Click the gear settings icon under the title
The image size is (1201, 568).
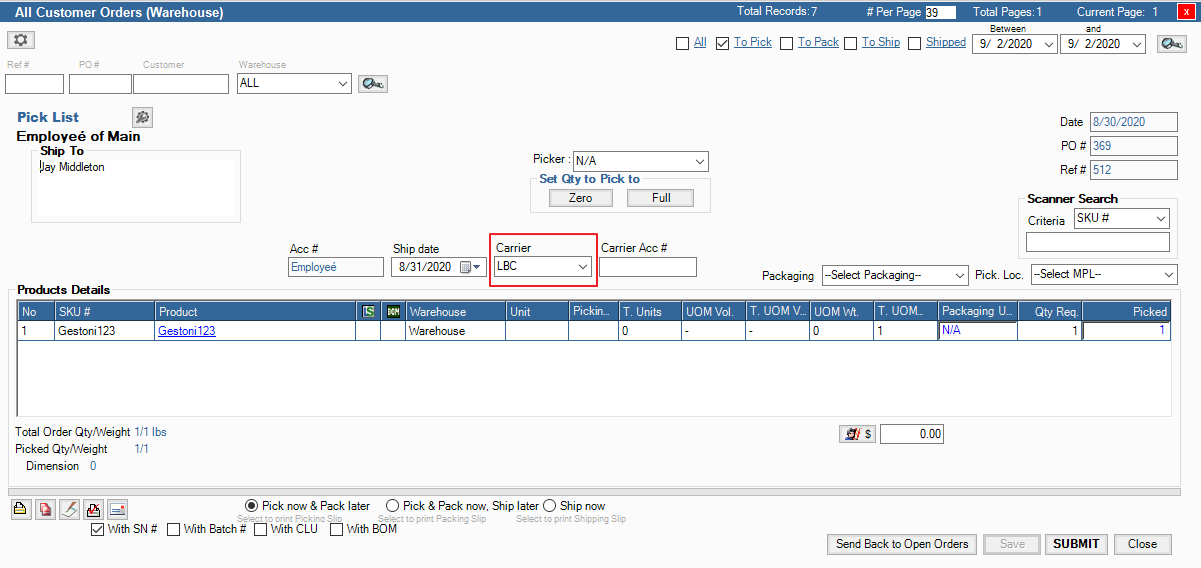[x=22, y=40]
